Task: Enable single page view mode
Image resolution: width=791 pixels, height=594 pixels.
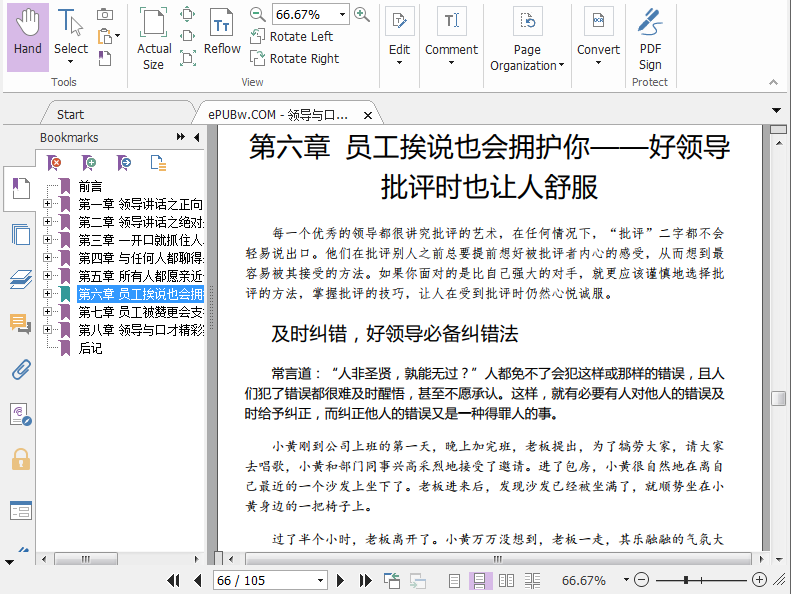Action: point(455,580)
